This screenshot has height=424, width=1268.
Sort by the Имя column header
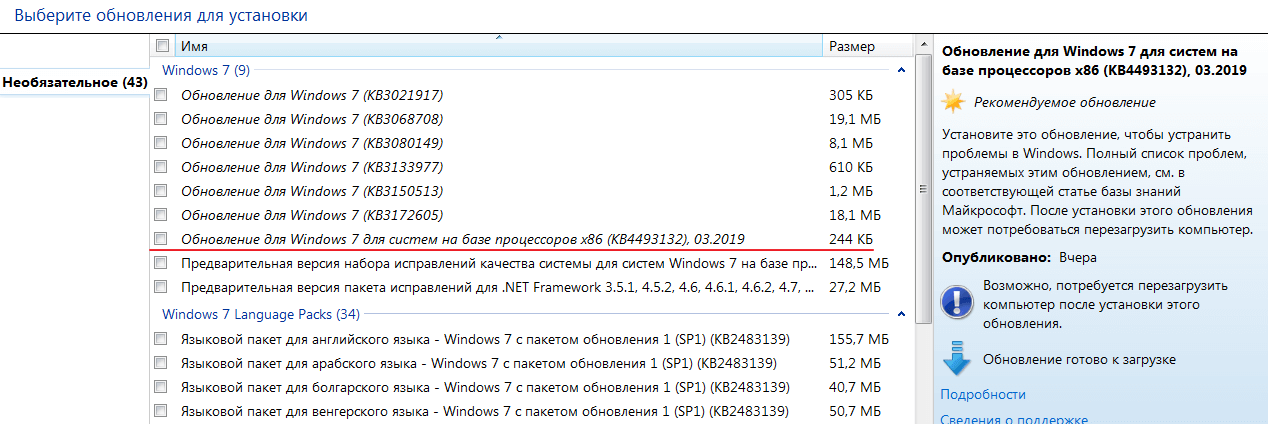click(499, 46)
